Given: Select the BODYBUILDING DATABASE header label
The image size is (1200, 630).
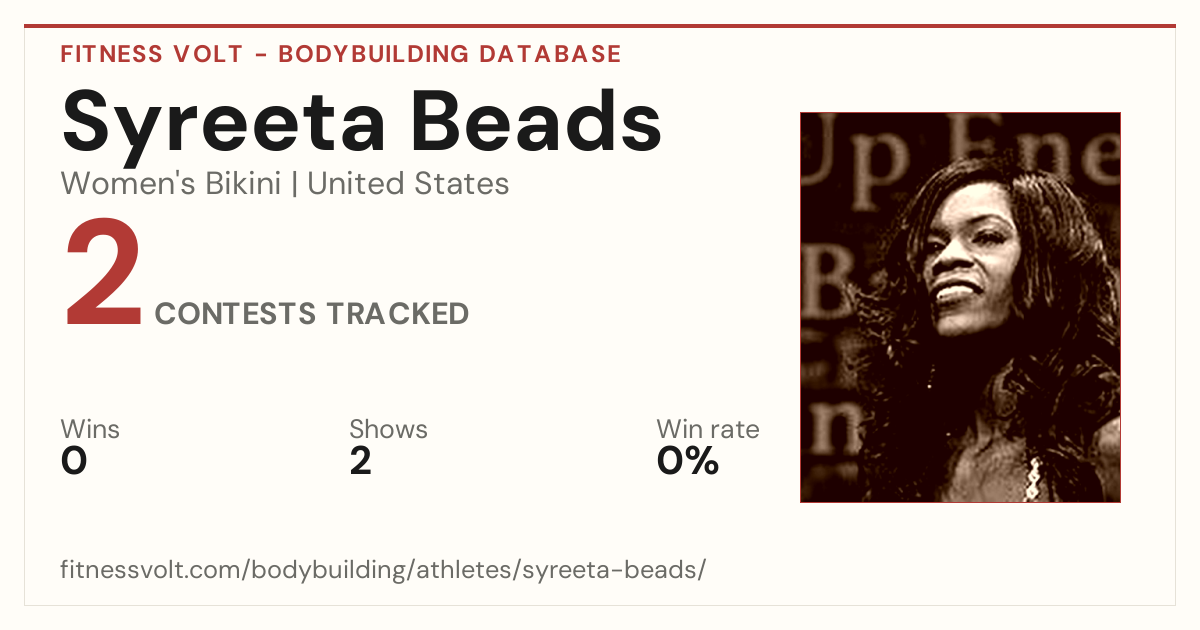Looking at the screenshot, I should click(450, 54).
